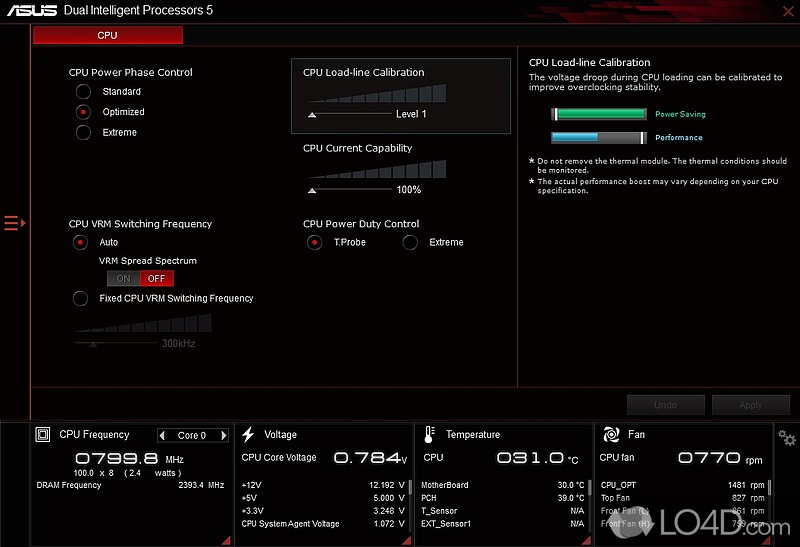Adjust the CPU Load-line Calibration slider handle

312,115
